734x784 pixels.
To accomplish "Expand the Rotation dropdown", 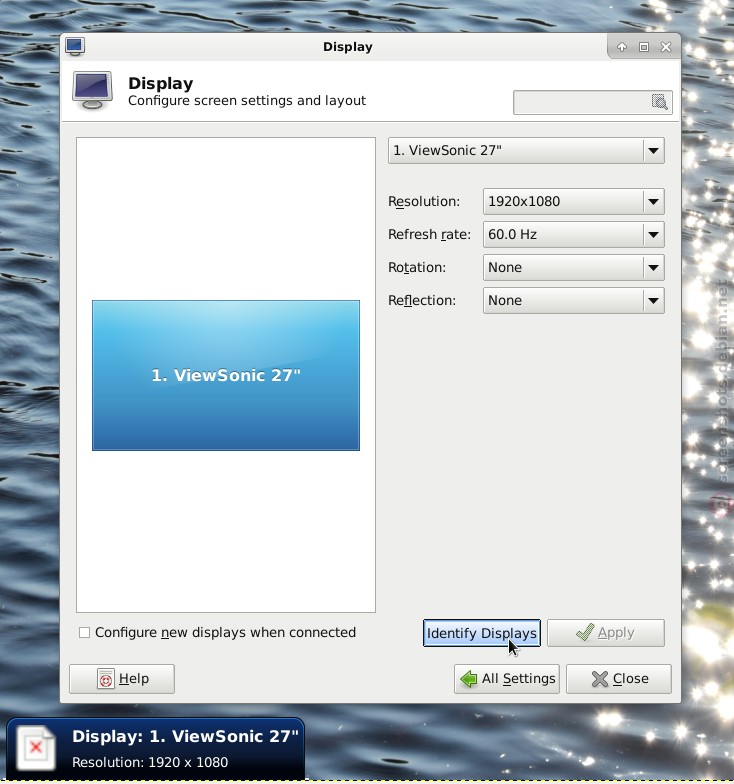I will [574, 268].
